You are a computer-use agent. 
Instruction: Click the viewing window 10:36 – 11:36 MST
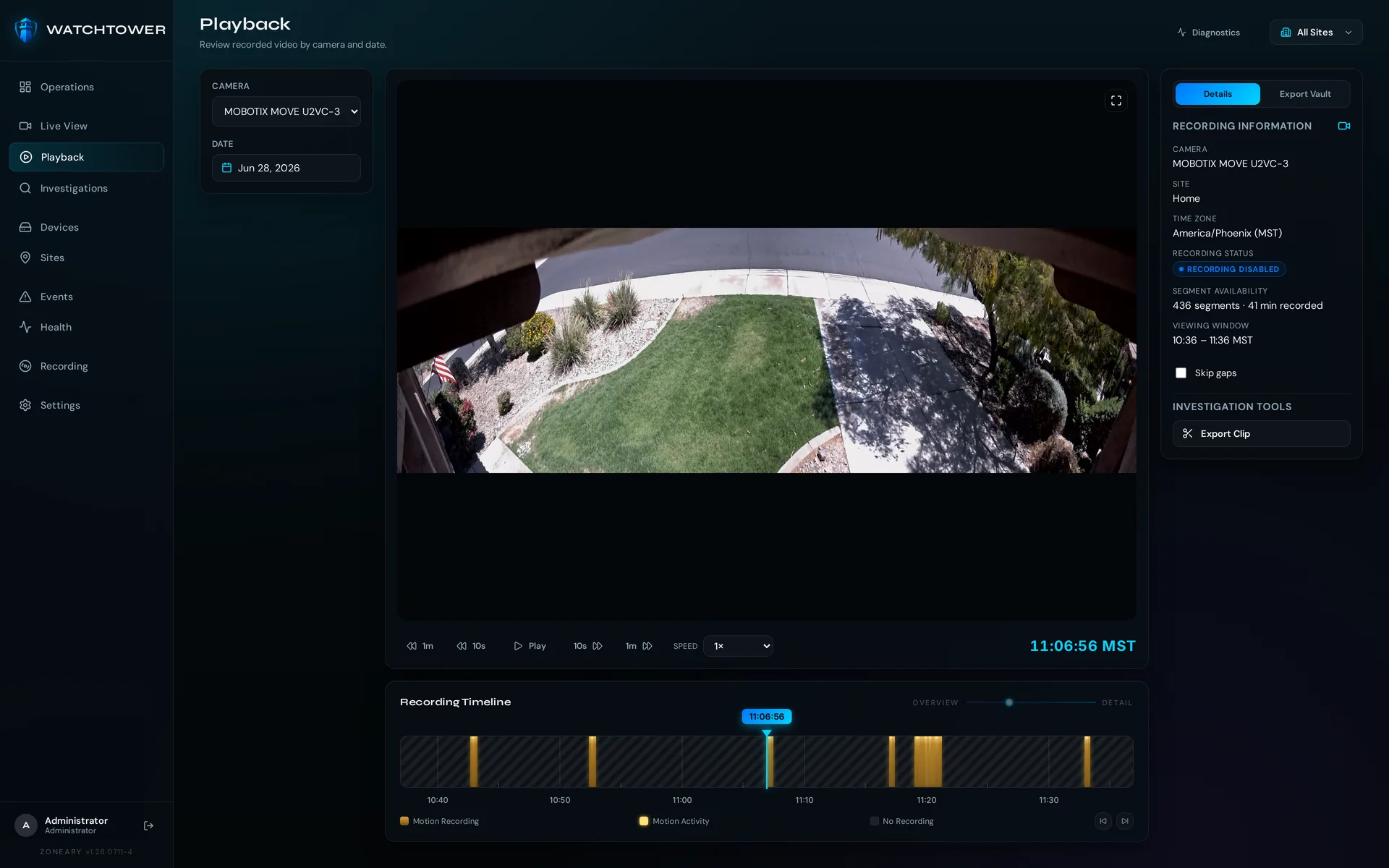[1212, 340]
